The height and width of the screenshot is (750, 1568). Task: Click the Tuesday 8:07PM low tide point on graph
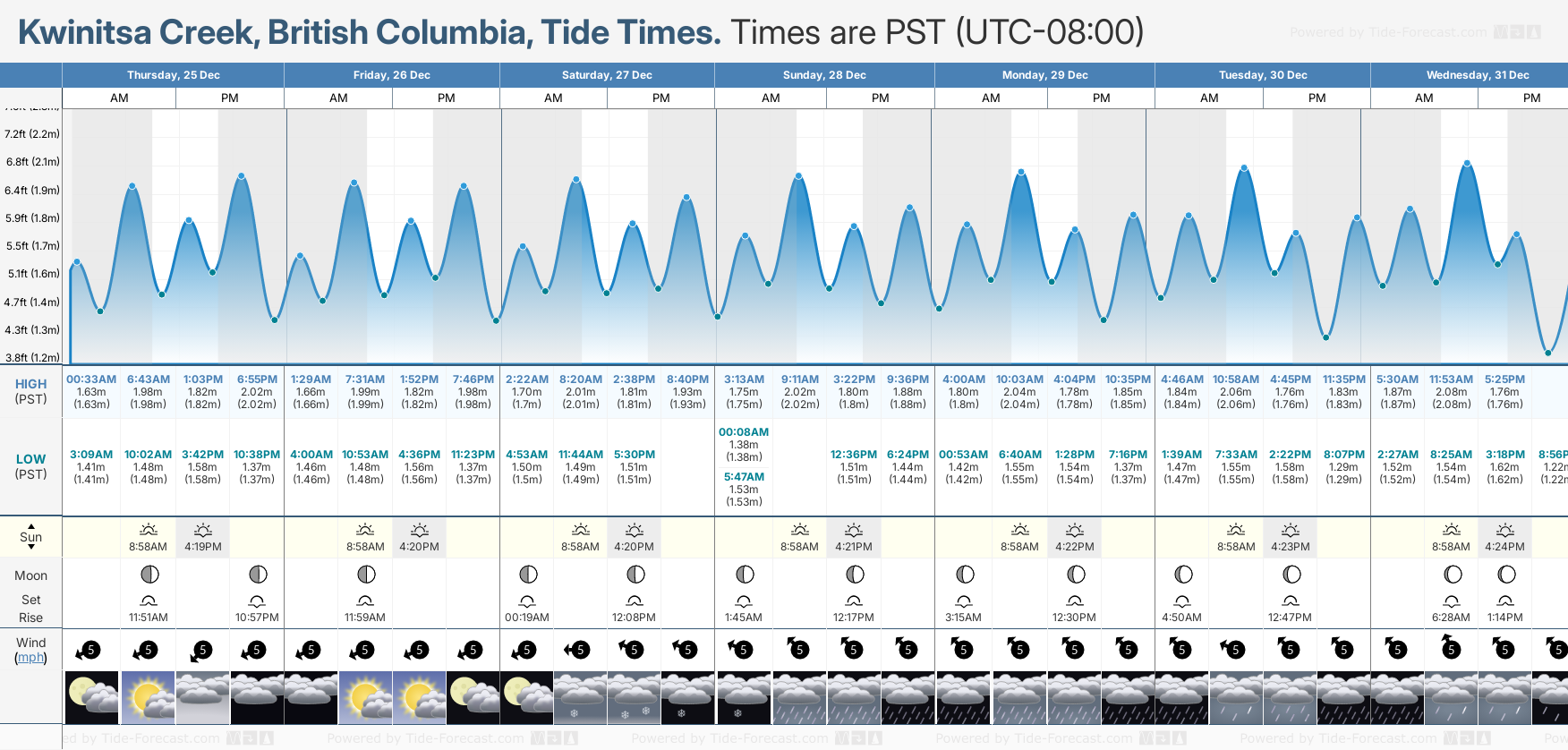pos(1325,337)
